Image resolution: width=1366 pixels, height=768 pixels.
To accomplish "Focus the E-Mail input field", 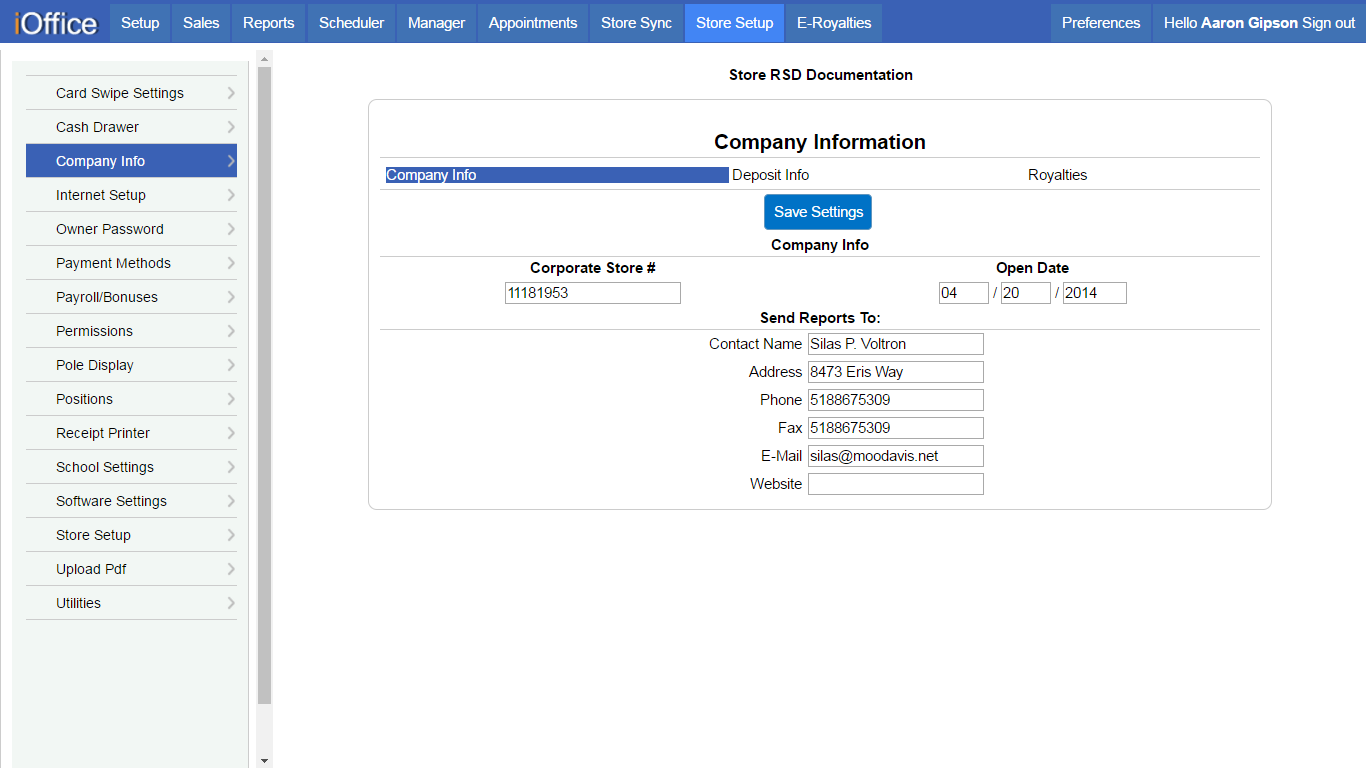I will [x=896, y=456].
